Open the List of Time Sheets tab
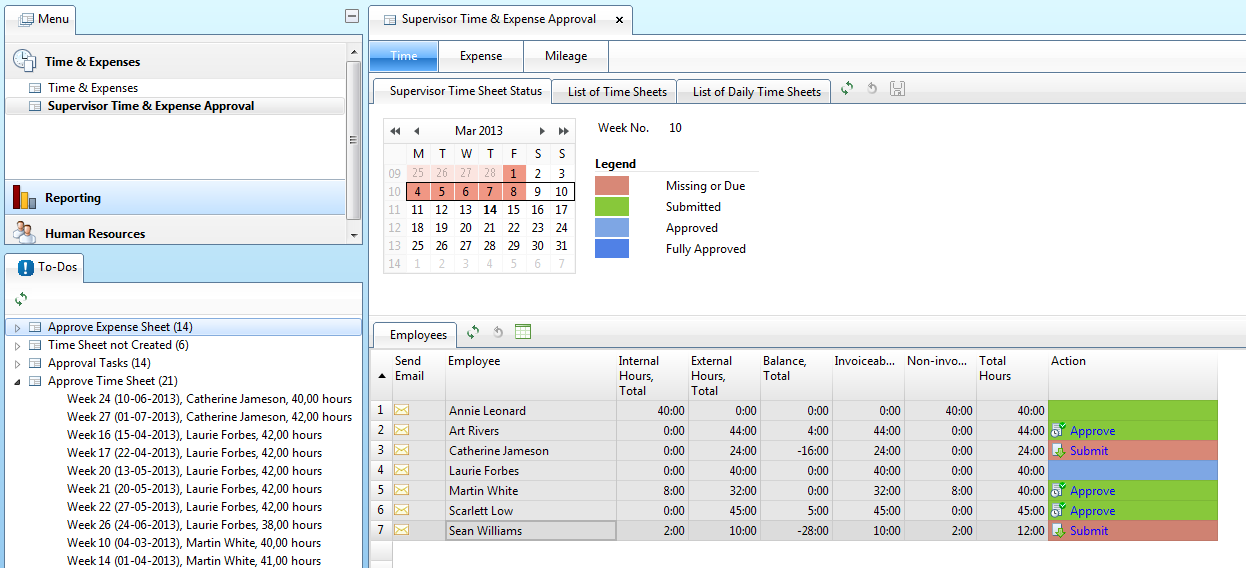Image resolution: width=1246 pixels, height=568 pixels. coord(616,92)
